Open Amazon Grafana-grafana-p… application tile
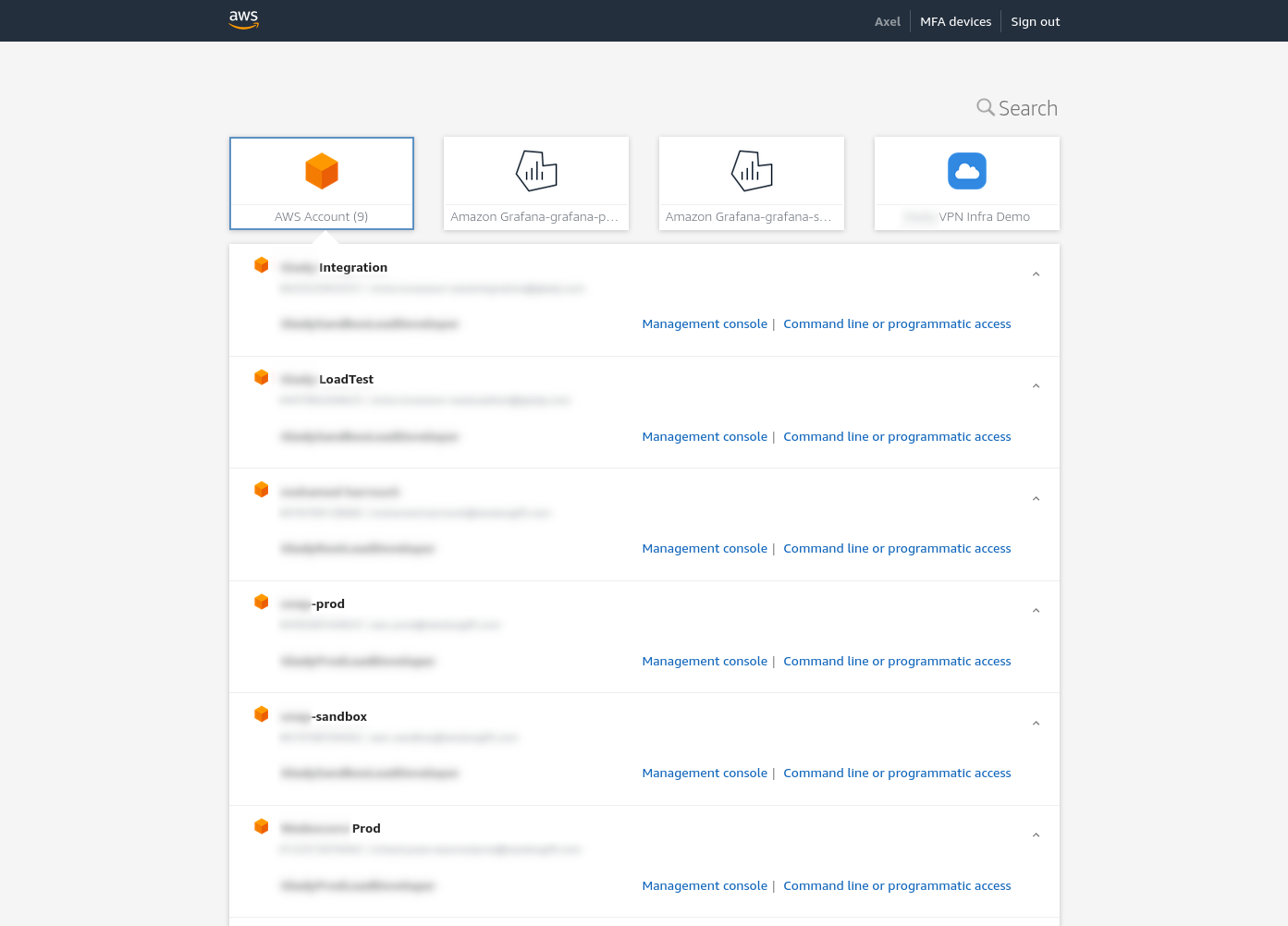 click(536, 183)
